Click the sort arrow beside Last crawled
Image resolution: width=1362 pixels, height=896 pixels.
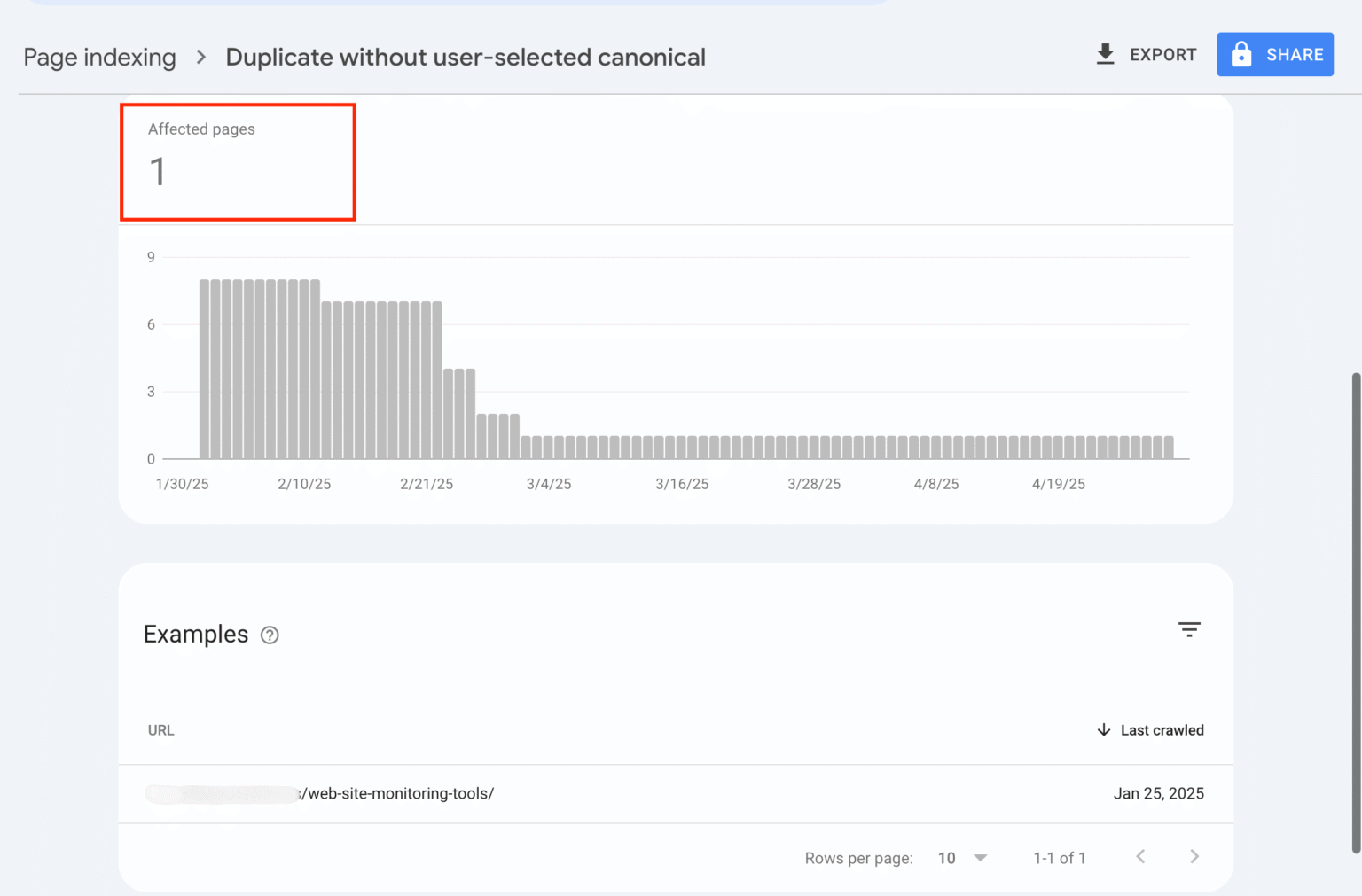point(1104,730)
